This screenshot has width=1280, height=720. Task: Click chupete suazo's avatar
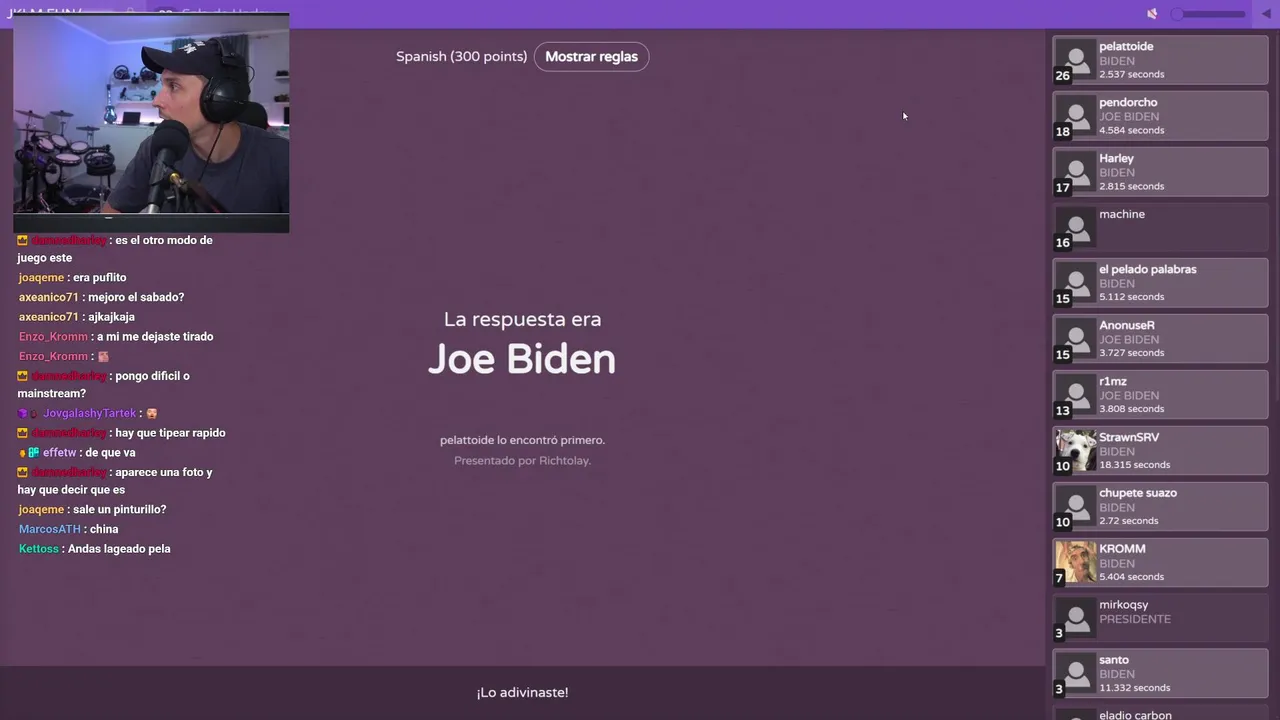click(x=1076, y=507)
